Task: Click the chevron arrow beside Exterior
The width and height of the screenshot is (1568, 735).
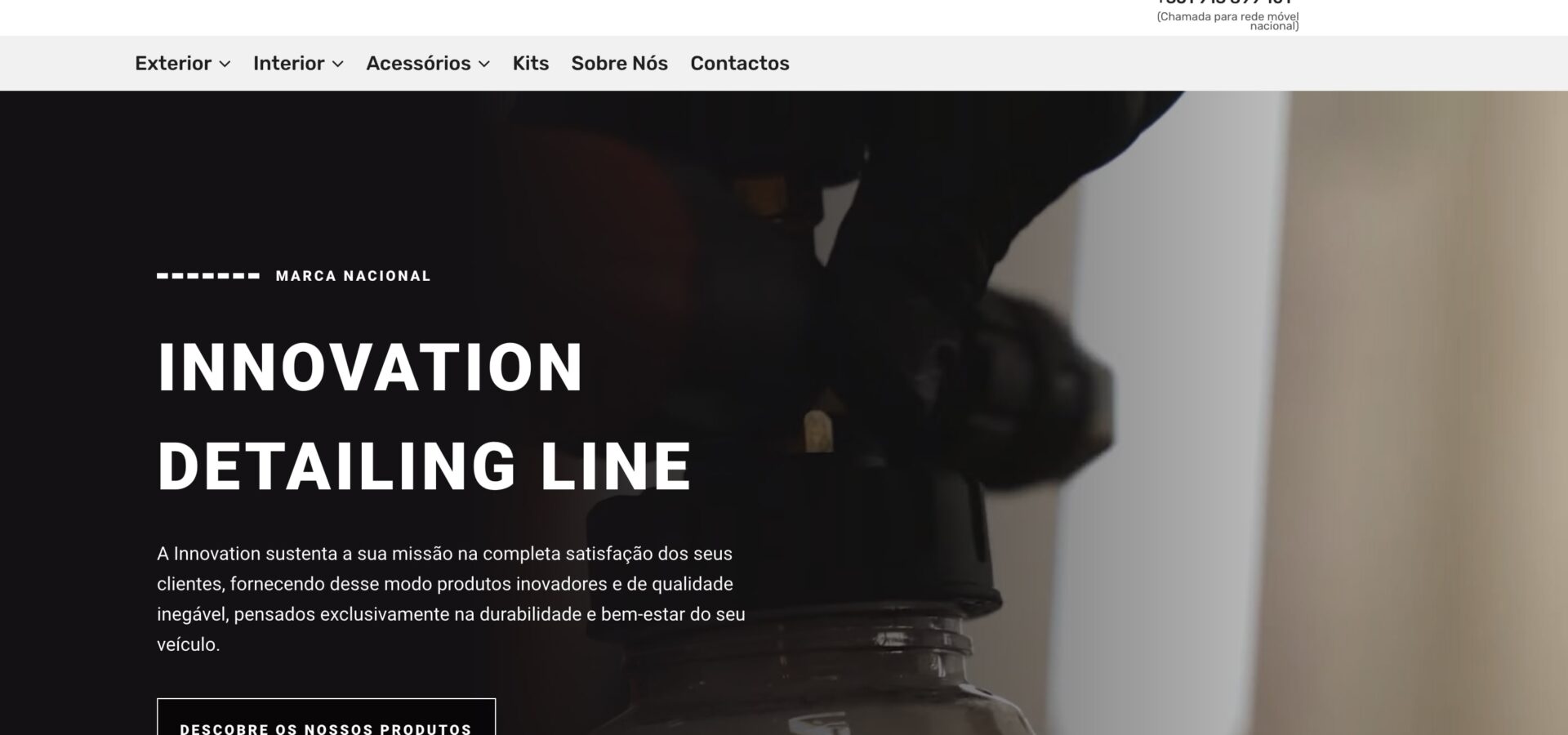Action: click(225, 64)
